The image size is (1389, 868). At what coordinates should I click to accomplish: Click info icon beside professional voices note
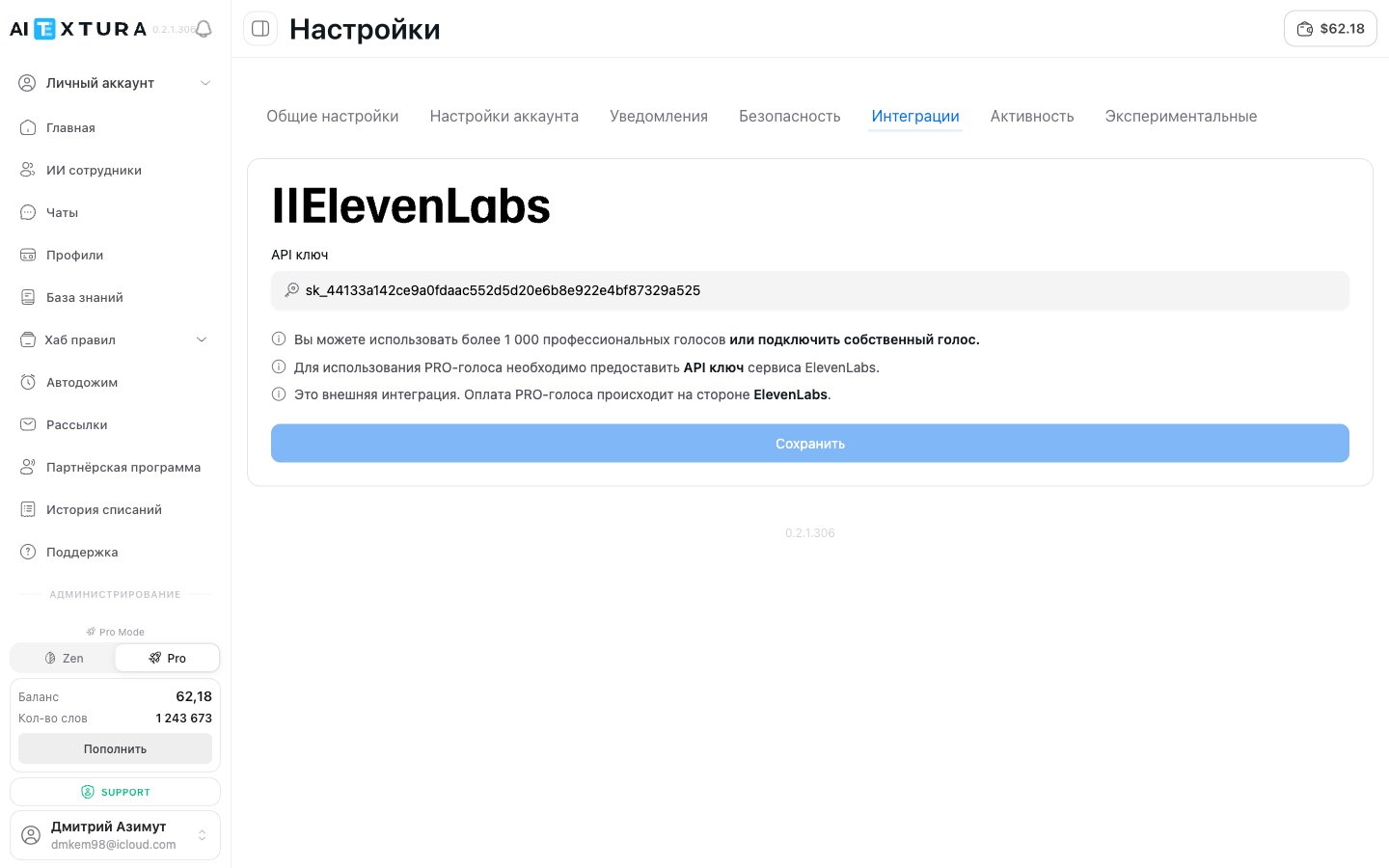point(279,339)
